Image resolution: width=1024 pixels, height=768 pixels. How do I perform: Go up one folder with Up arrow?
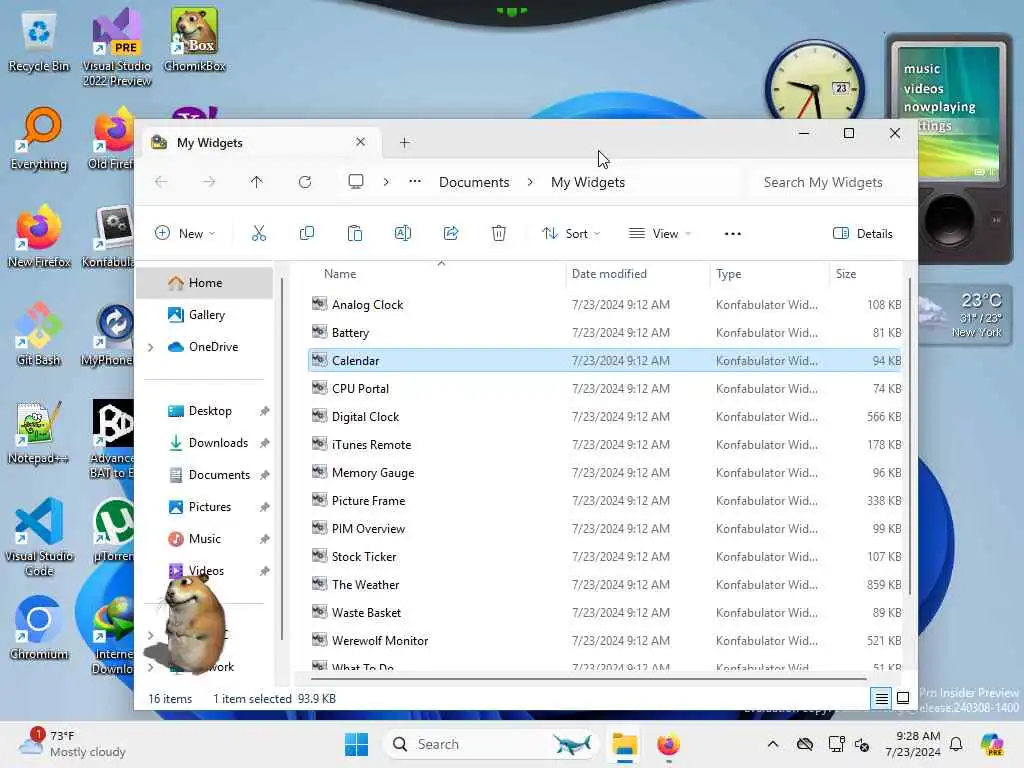257,182
